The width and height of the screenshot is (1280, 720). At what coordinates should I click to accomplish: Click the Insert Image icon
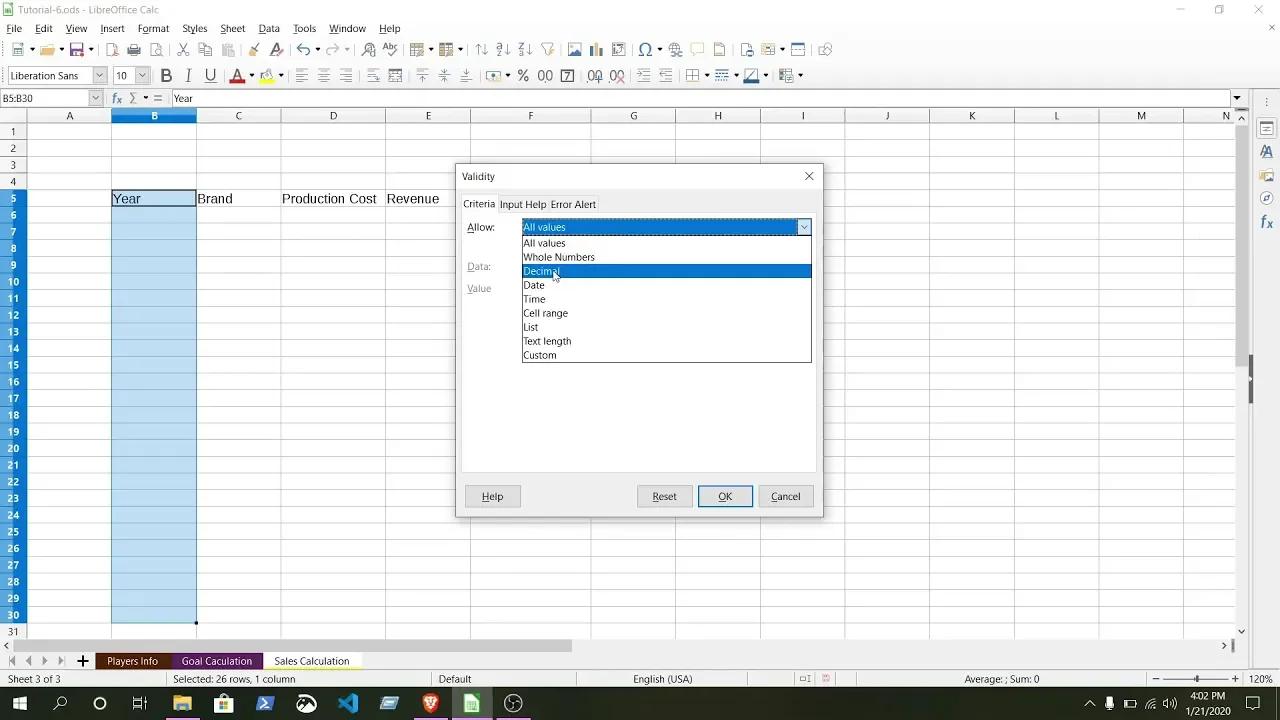coord(572,49)
